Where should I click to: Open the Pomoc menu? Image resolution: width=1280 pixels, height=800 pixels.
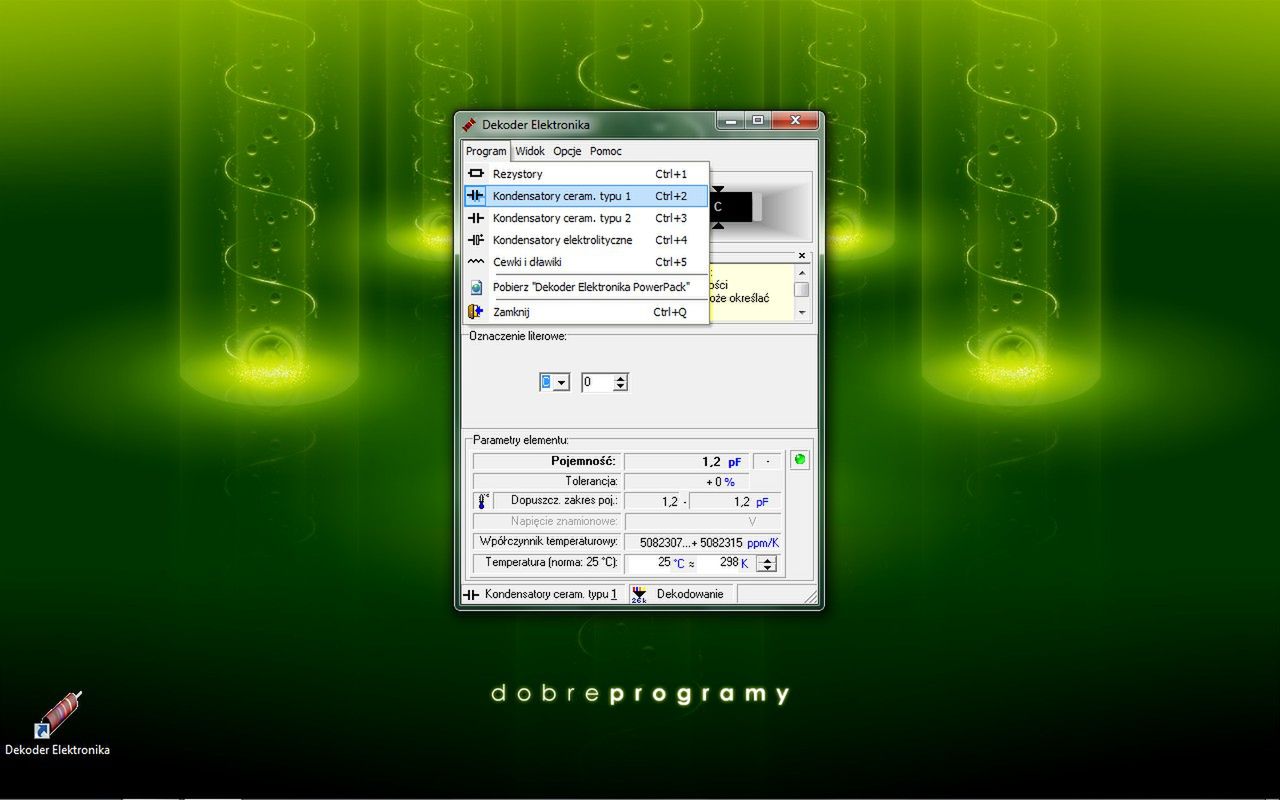pos(605,151)
